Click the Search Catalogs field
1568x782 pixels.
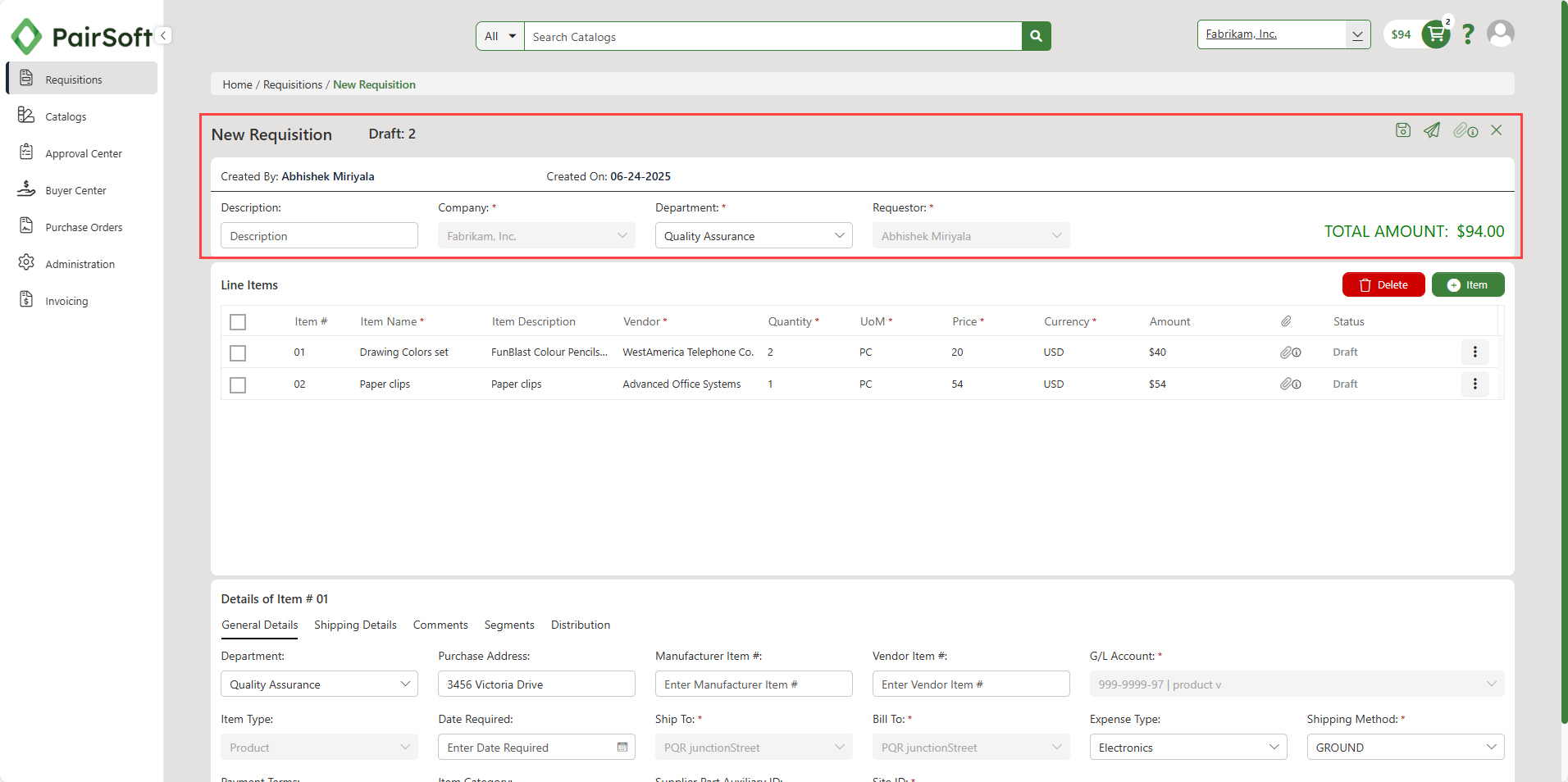pos(773,36)
